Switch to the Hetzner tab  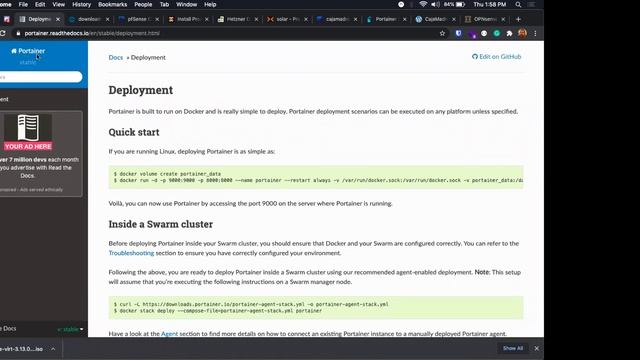tap(238, 19)
